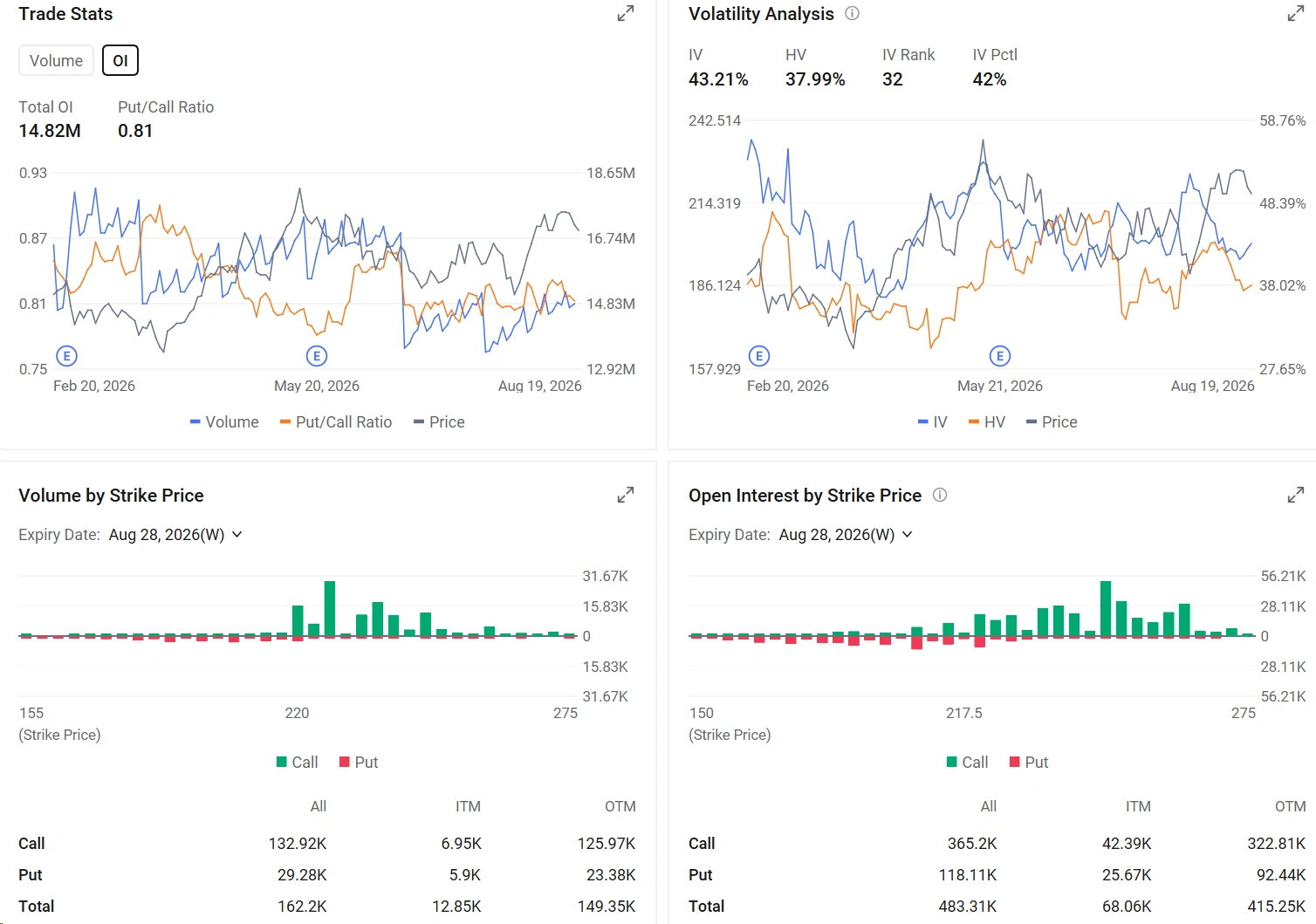
Task: Toggle Put bars in Volume by Strike legend
Action: click(x=359, y=763)
